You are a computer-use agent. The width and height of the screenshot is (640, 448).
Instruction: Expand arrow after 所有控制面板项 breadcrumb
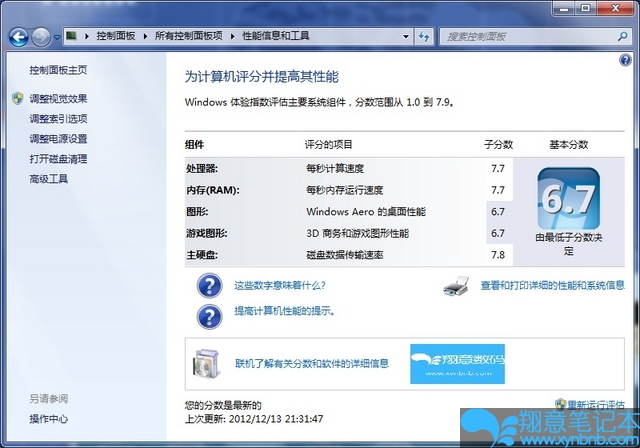(233, 36)
